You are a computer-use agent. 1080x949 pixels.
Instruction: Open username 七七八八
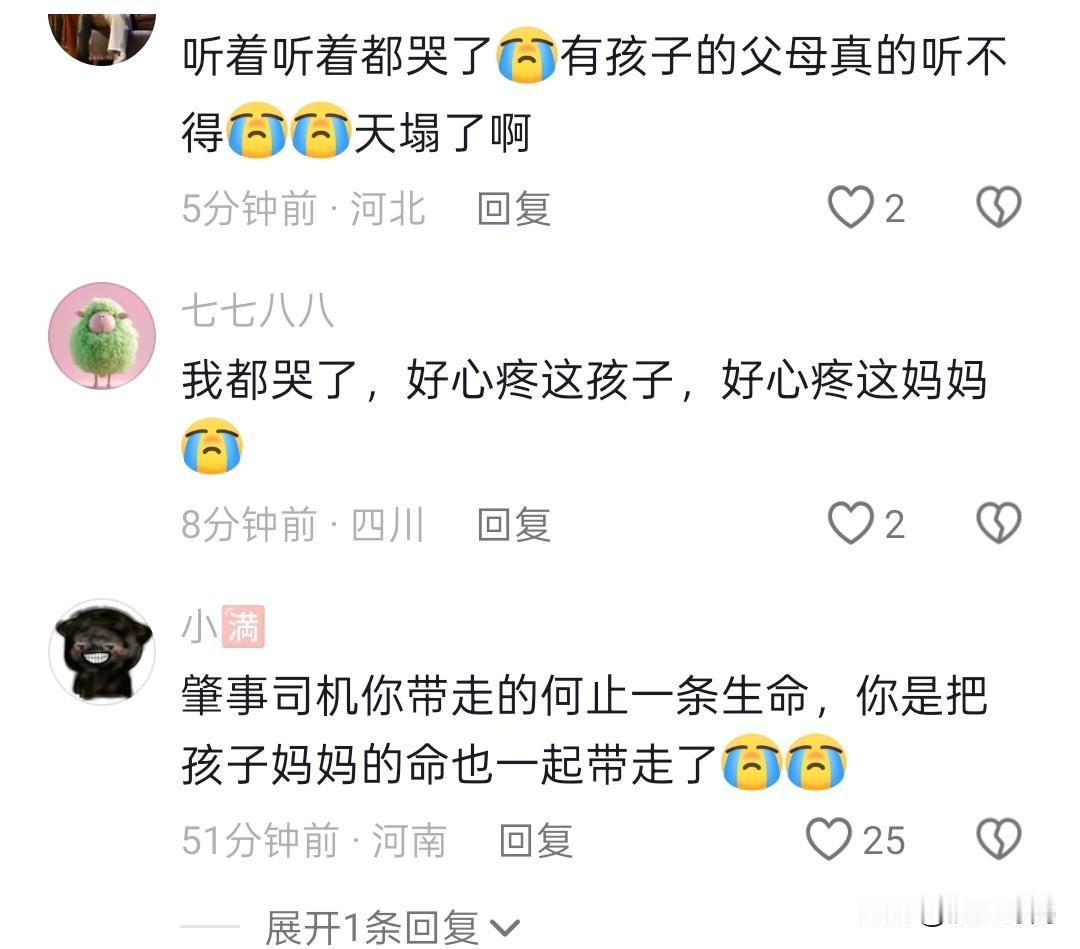tap(258, 311)
